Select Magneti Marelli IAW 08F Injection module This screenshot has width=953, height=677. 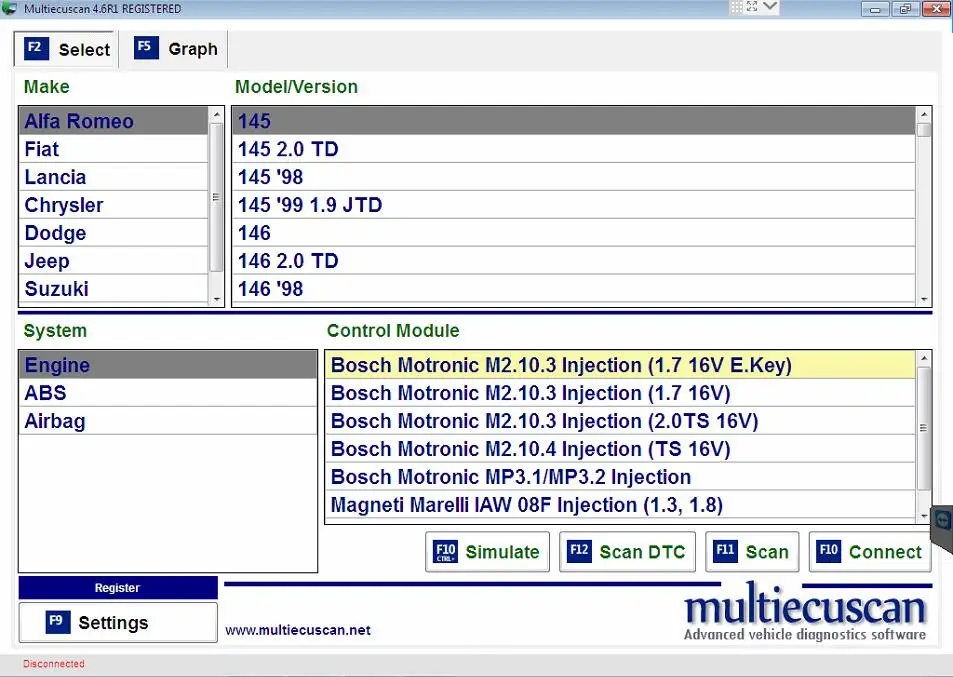tap(526, 506)
